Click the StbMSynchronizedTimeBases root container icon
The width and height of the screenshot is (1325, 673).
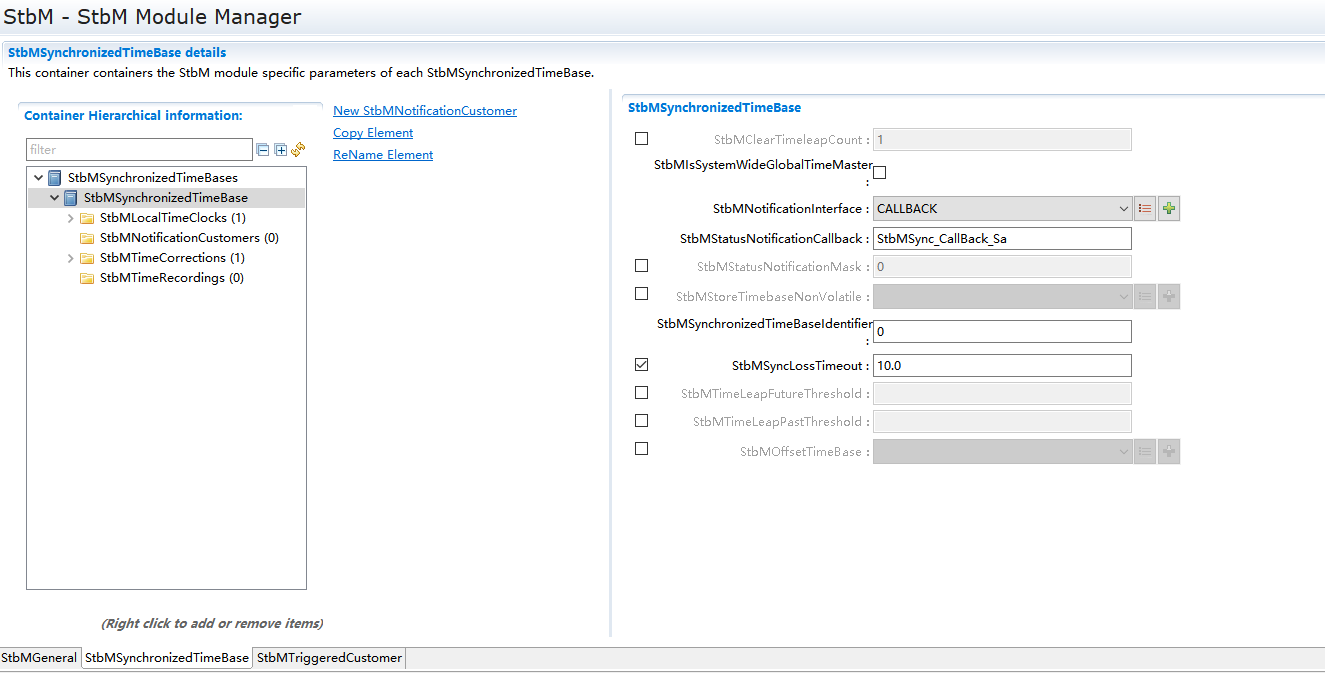[55, 178]
